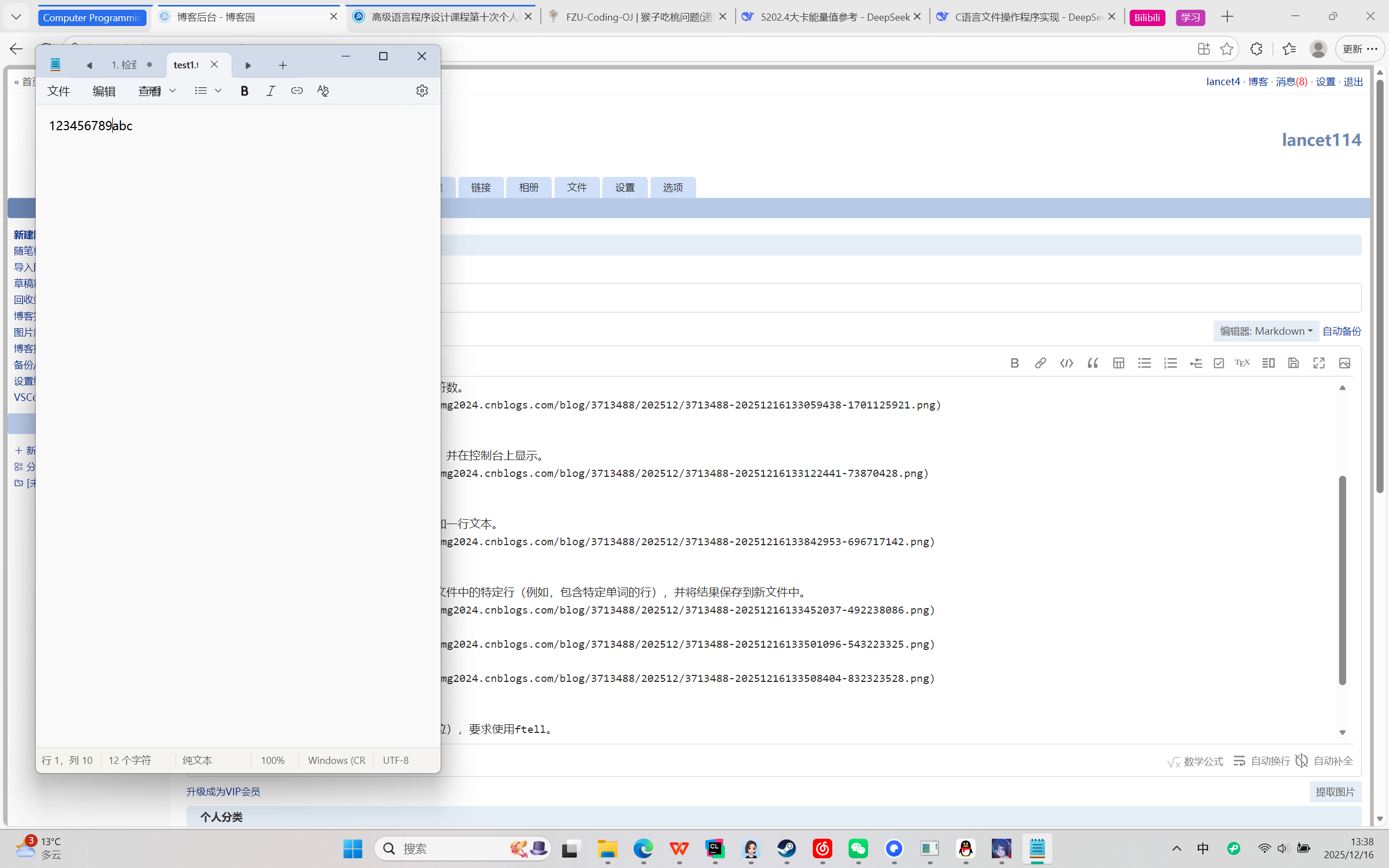Open 升级成为VIP会员 link
1389x868 pixels.
pos(224,792)
